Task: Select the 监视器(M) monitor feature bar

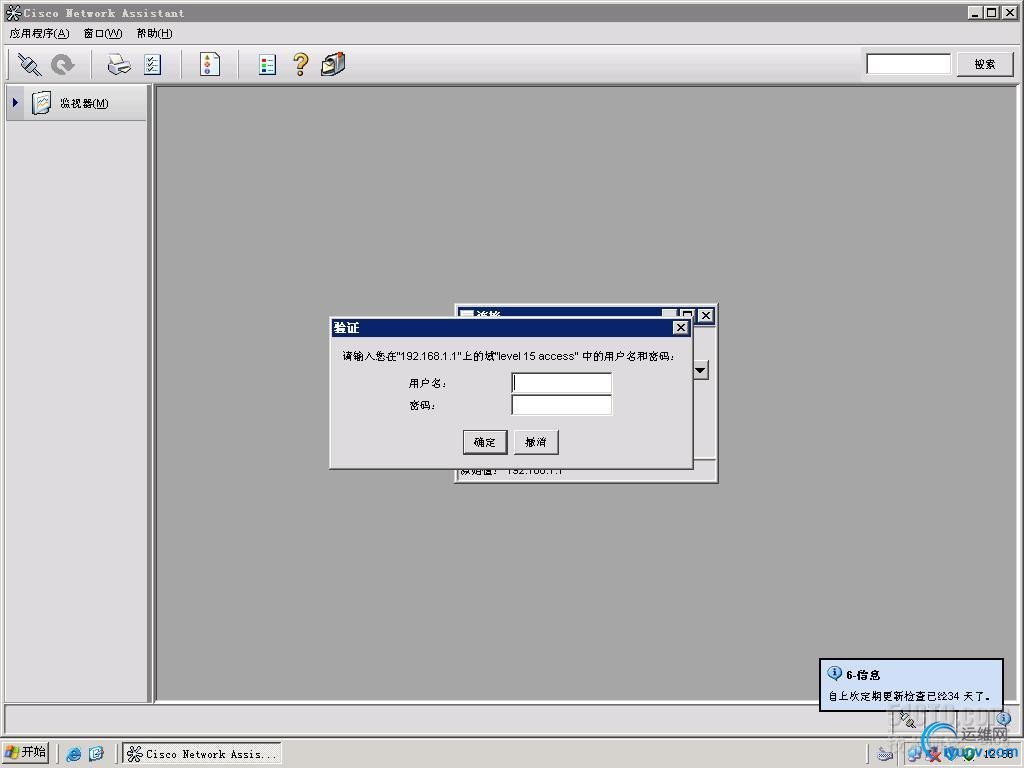Action: tap(76, 103)
